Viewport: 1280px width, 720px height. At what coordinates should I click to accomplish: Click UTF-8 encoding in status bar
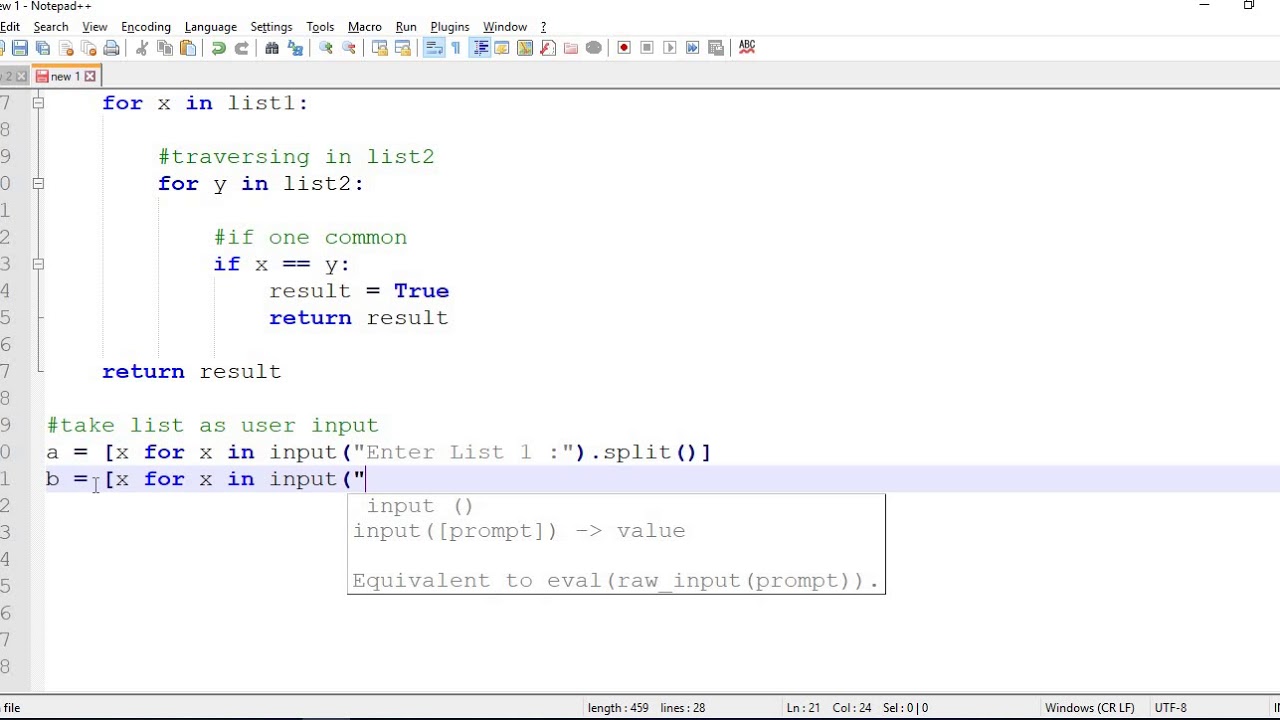pos(1171,708)
